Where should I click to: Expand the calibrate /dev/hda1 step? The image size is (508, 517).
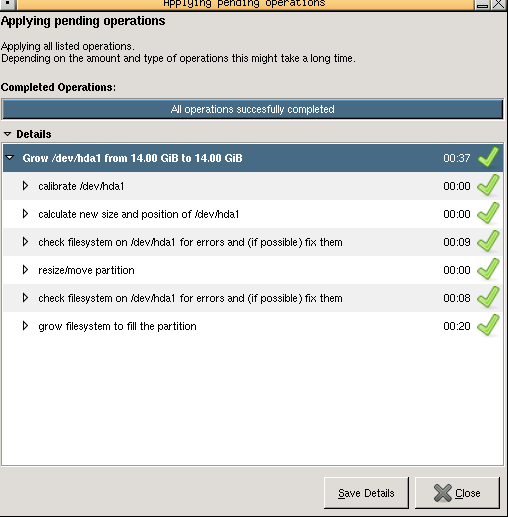tap(25, 186)
